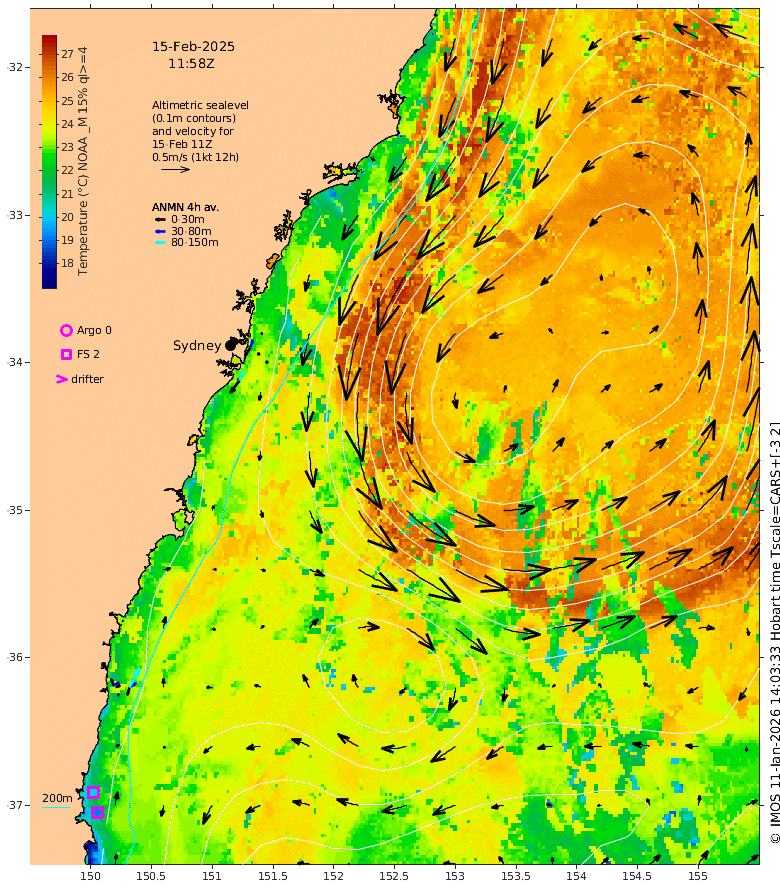Click the 154 longitude axis label
This screenshot has height=890, width=780.
[x=576, y=876]
